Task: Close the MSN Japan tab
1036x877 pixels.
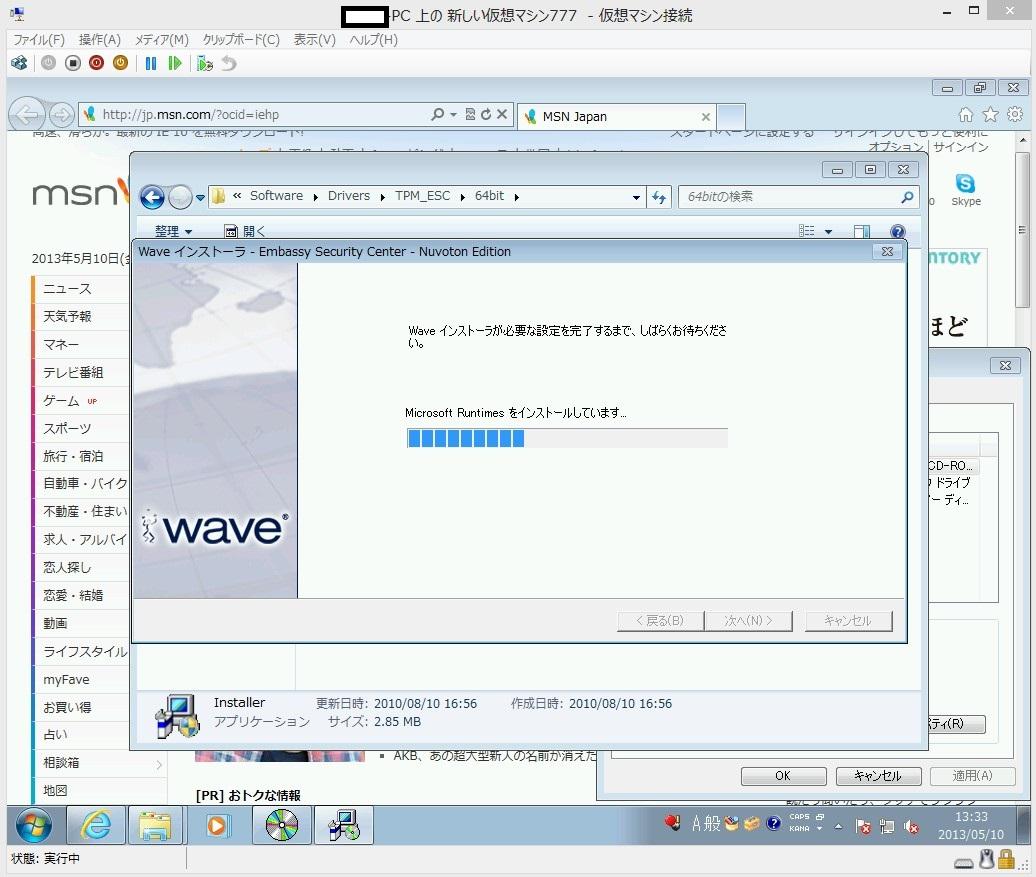Action: [706, 117]
